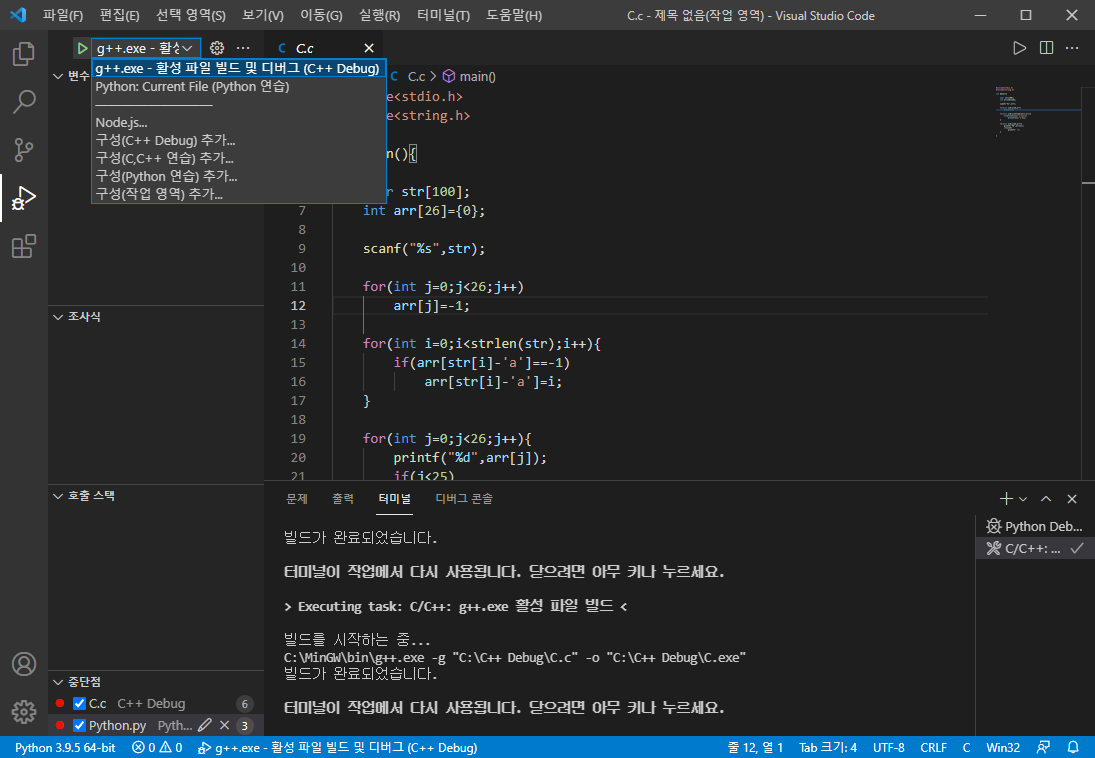Click the Win32 configuration in status bar
This screenshot has width=1095, height=758.
pos(1003,748)
